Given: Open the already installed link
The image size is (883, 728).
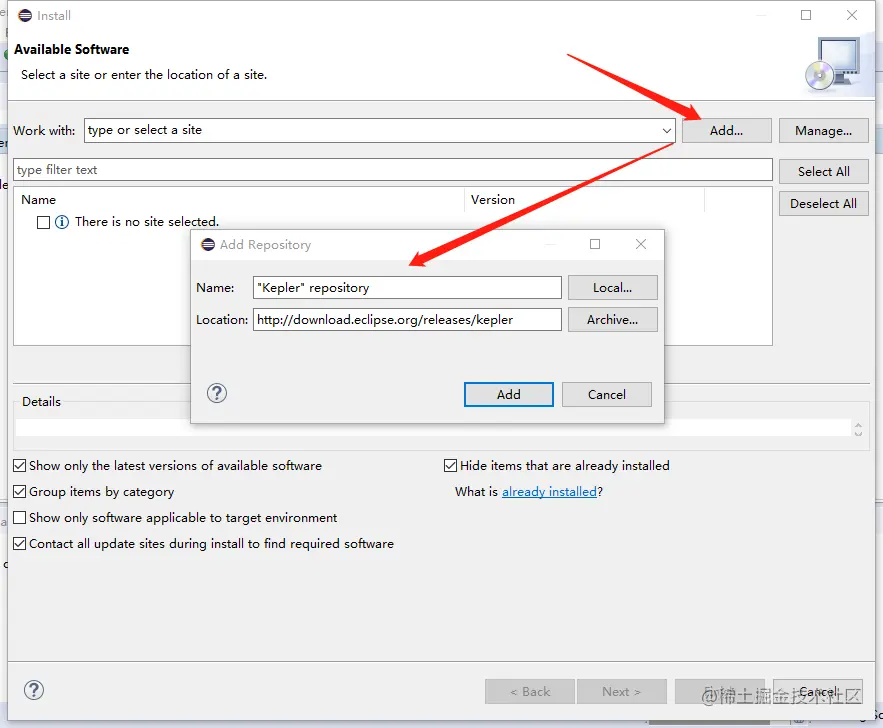Looking at the screenshot, I should pyautogui.click(x=549, y=492).
